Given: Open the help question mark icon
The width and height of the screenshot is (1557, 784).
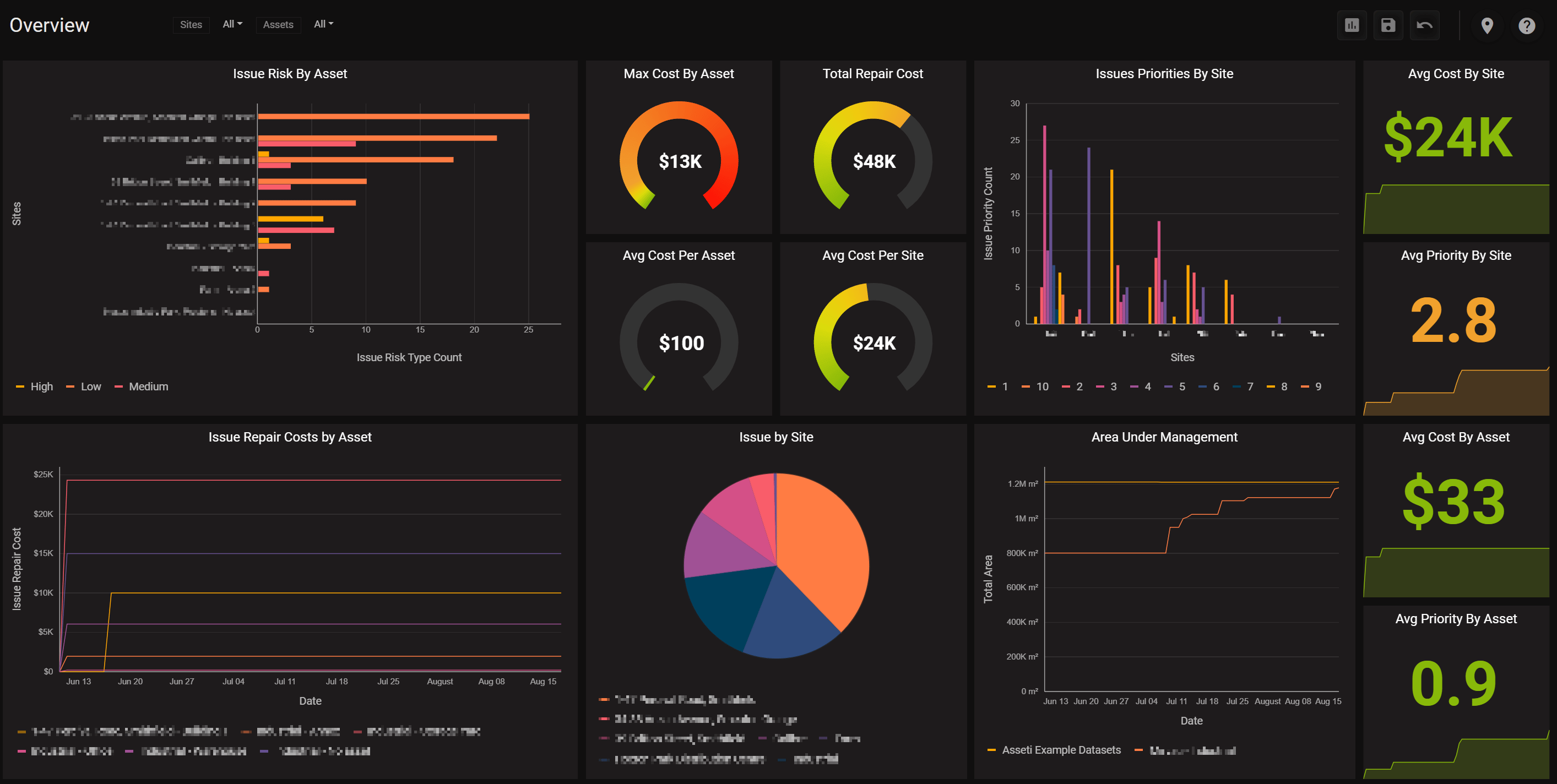Looking at the screenshot, I should pyautogui.click(x=1526, y=25).
